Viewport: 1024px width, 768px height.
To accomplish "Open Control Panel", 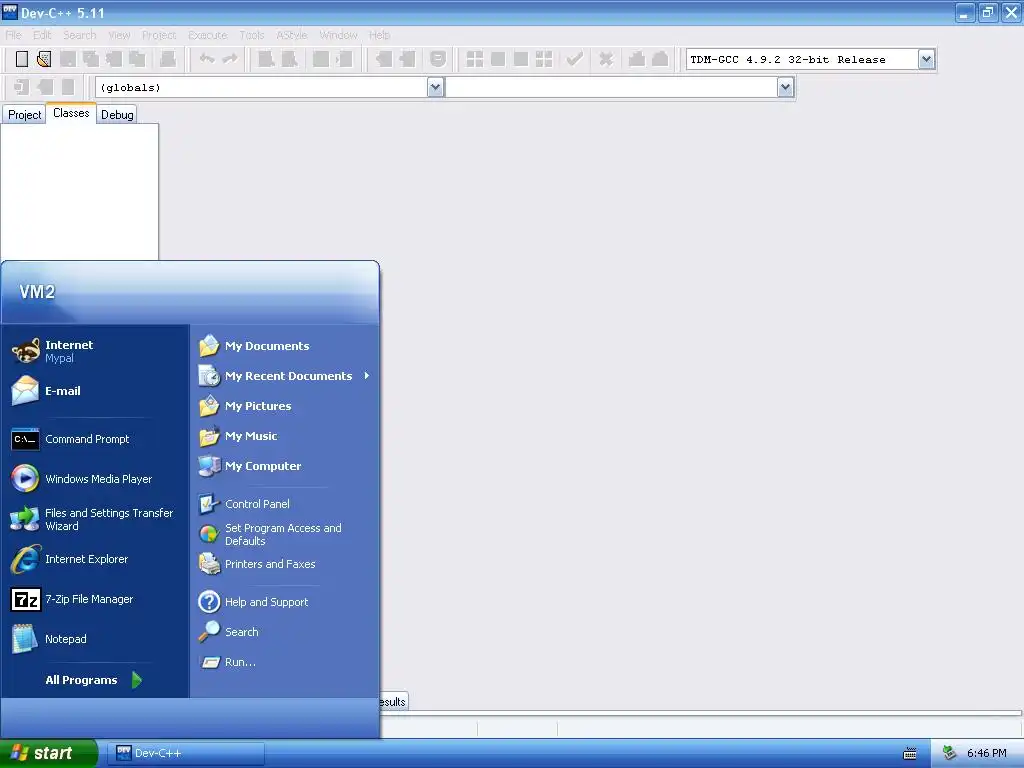I will [285, 504].
